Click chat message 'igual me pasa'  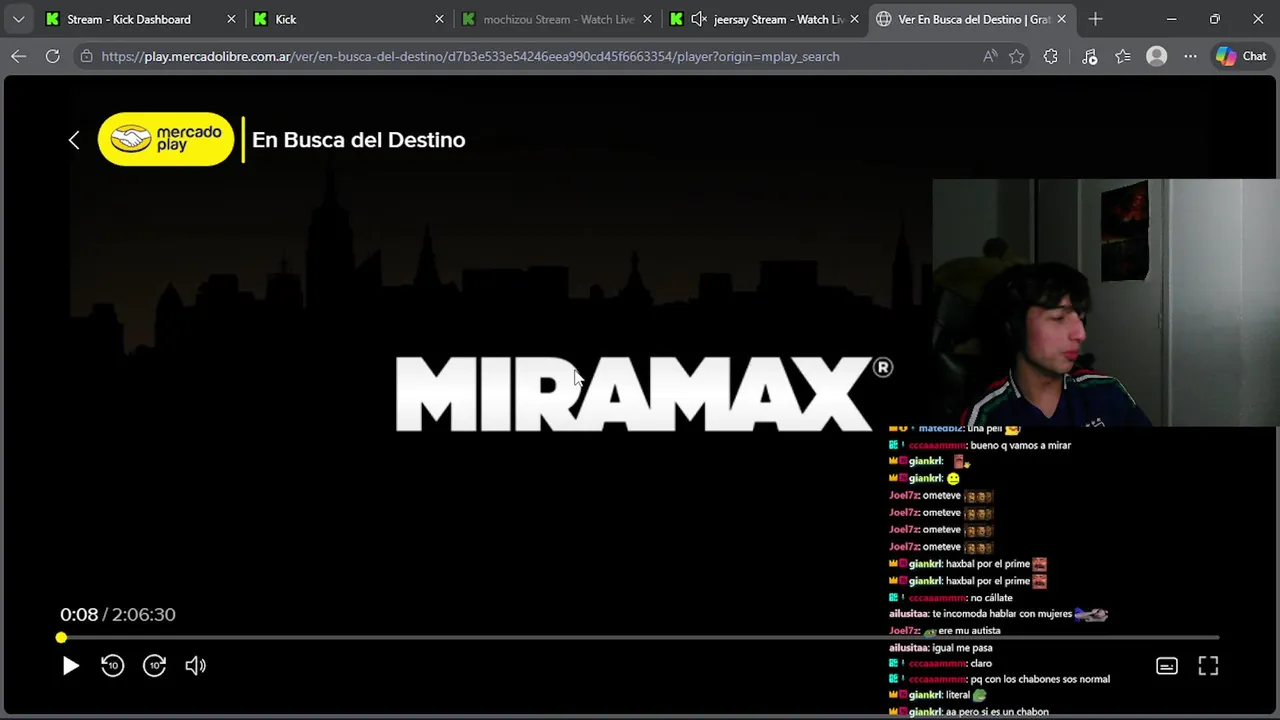962,647
